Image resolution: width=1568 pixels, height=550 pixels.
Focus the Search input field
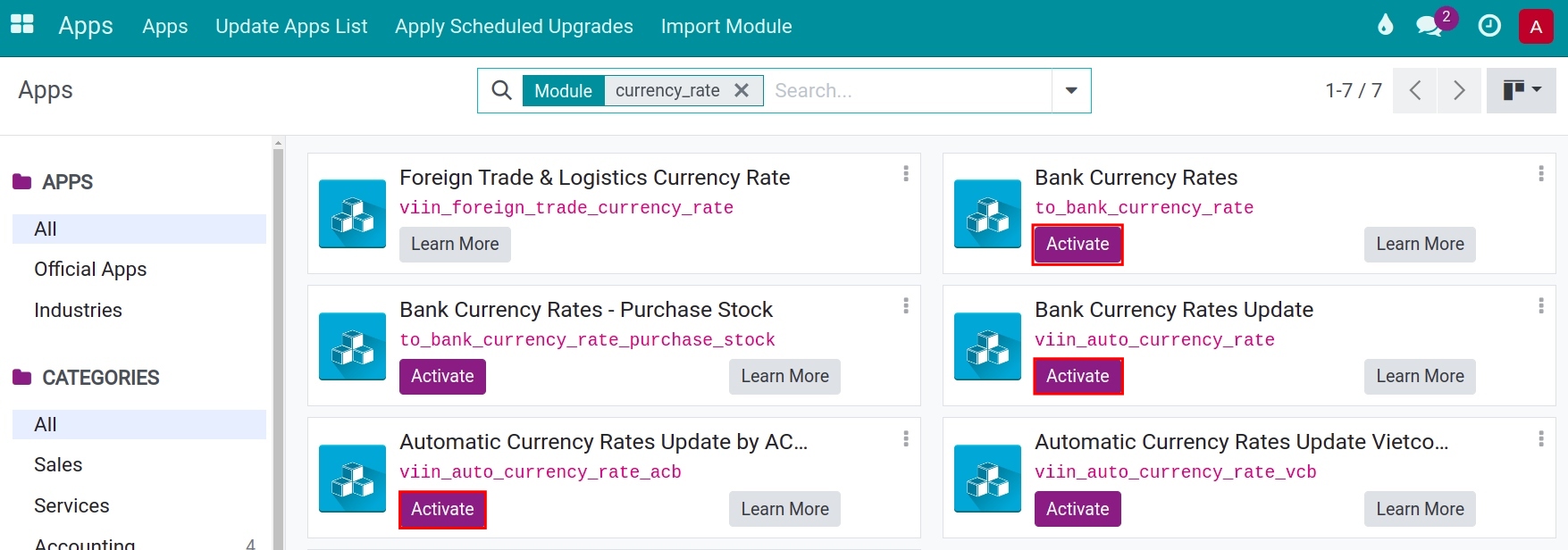(x=909, y=90)
